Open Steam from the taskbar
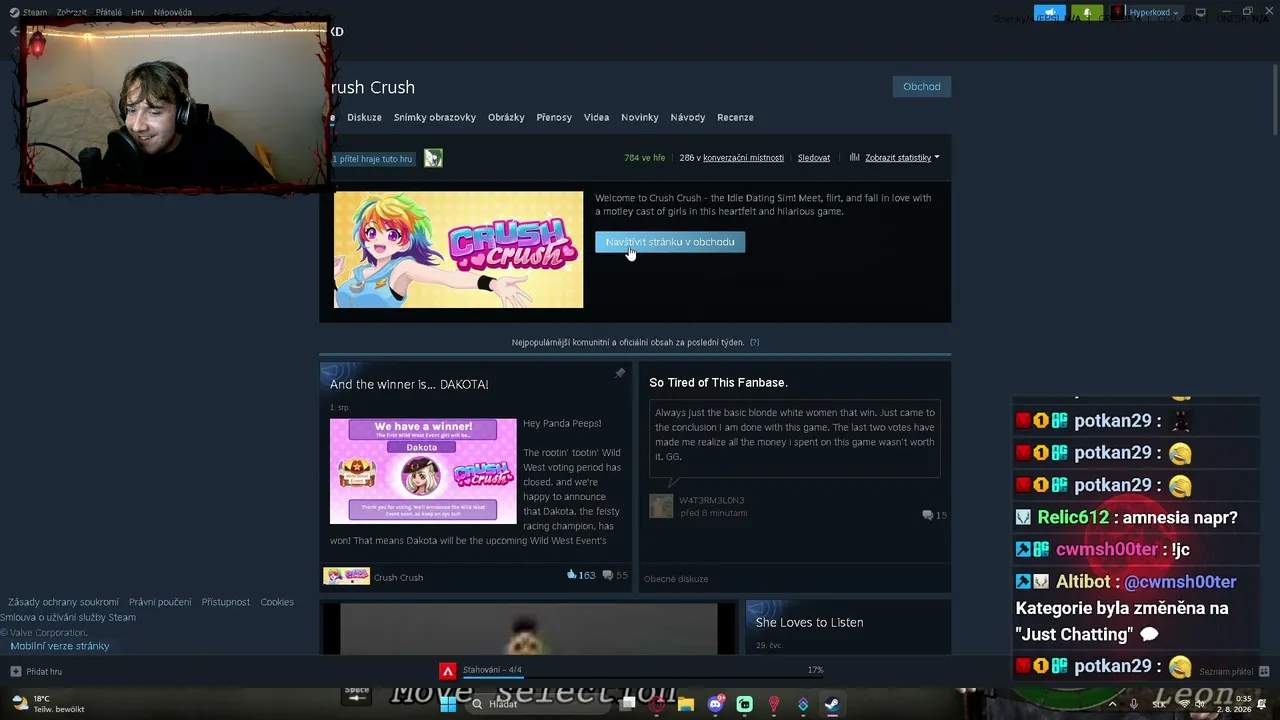This screenshot has height=720, width=1280. [832, 704]
